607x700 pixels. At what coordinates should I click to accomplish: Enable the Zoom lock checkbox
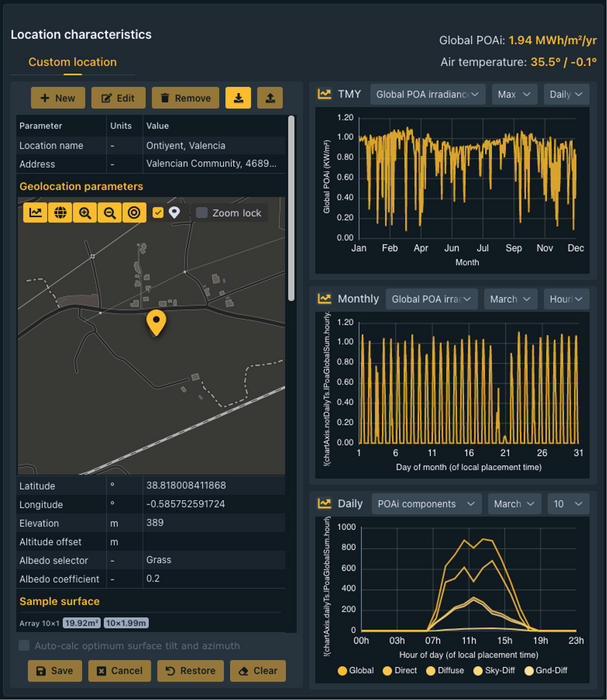[202, 213]
